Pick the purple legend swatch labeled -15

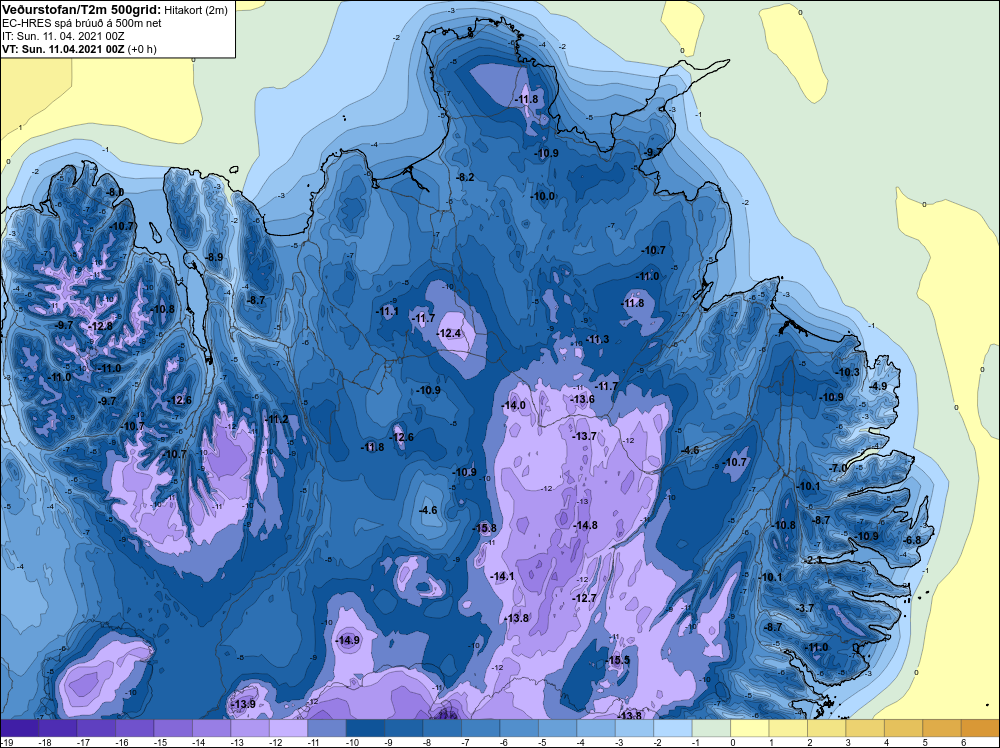coord(173,728)
